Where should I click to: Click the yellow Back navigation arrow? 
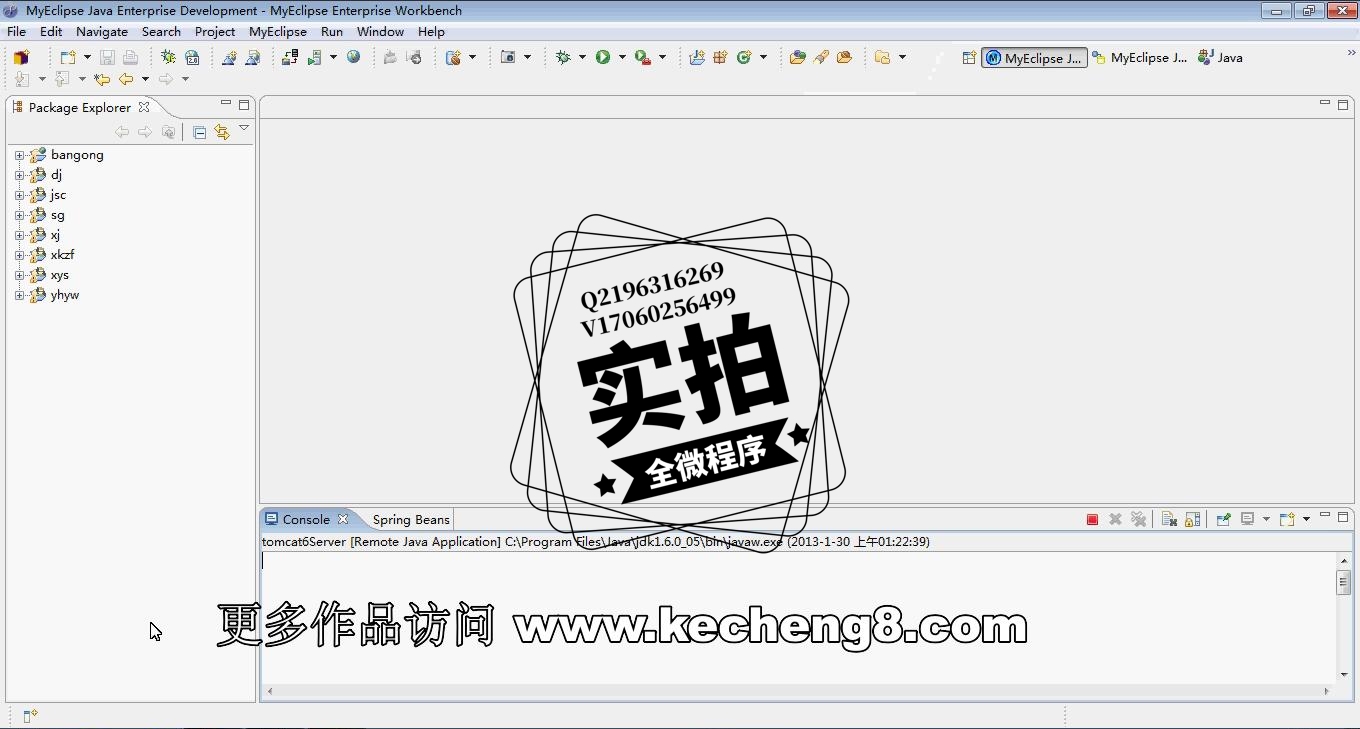tap(126, 79)
